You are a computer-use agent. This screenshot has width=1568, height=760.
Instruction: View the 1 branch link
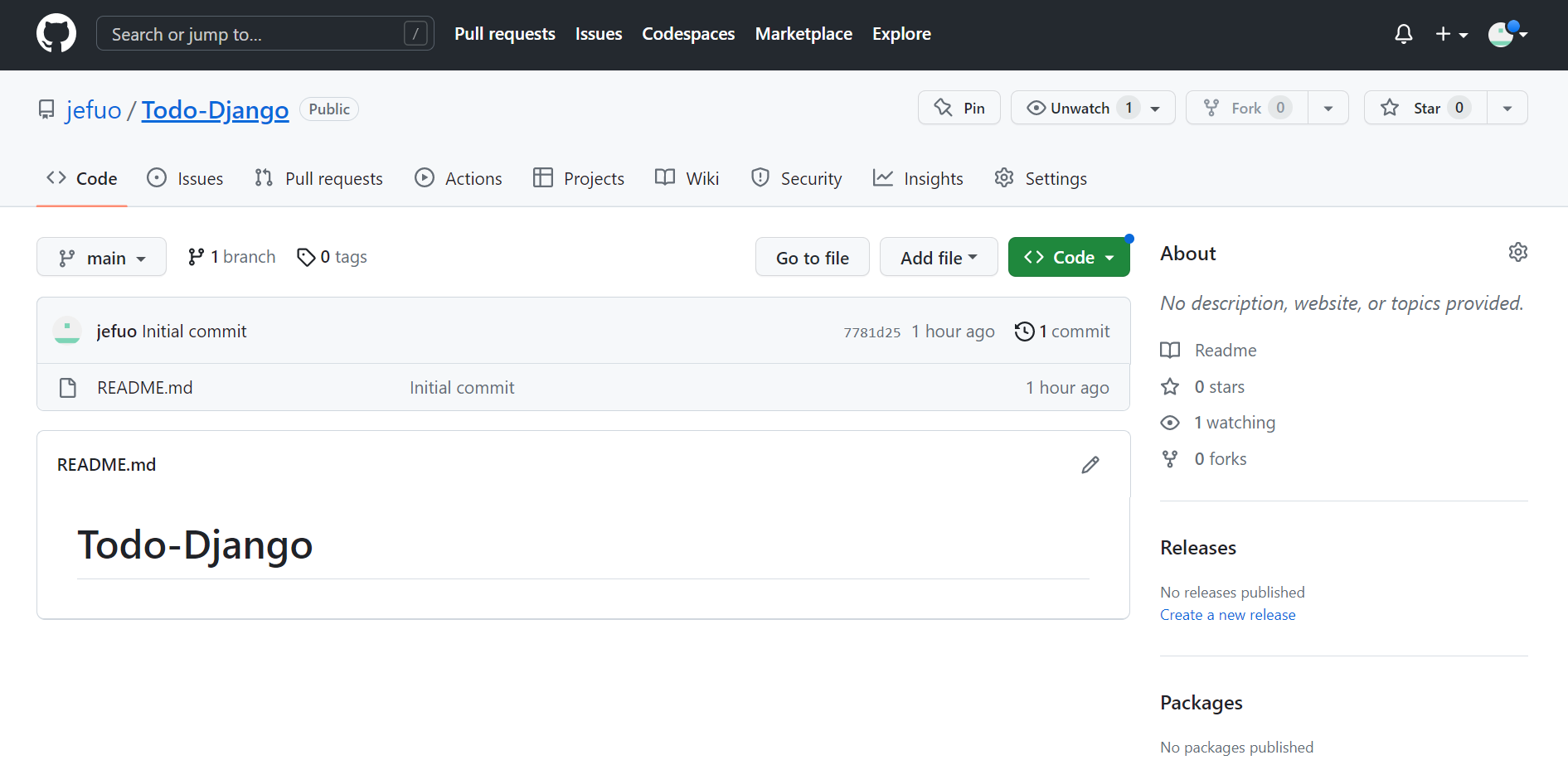(232, 258)
